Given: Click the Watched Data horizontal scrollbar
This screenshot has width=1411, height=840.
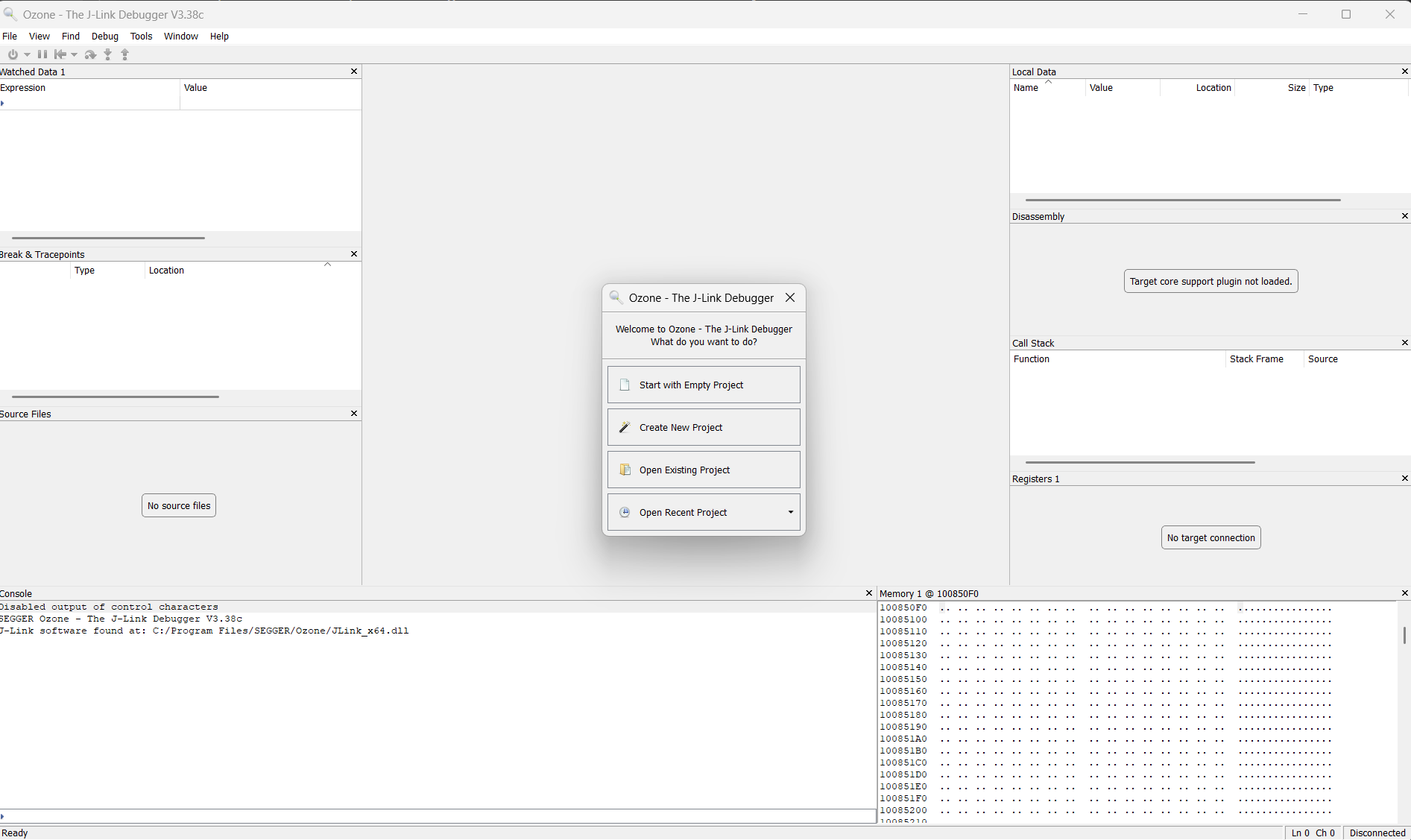Looking at the screenshot, I should [108, 238].
